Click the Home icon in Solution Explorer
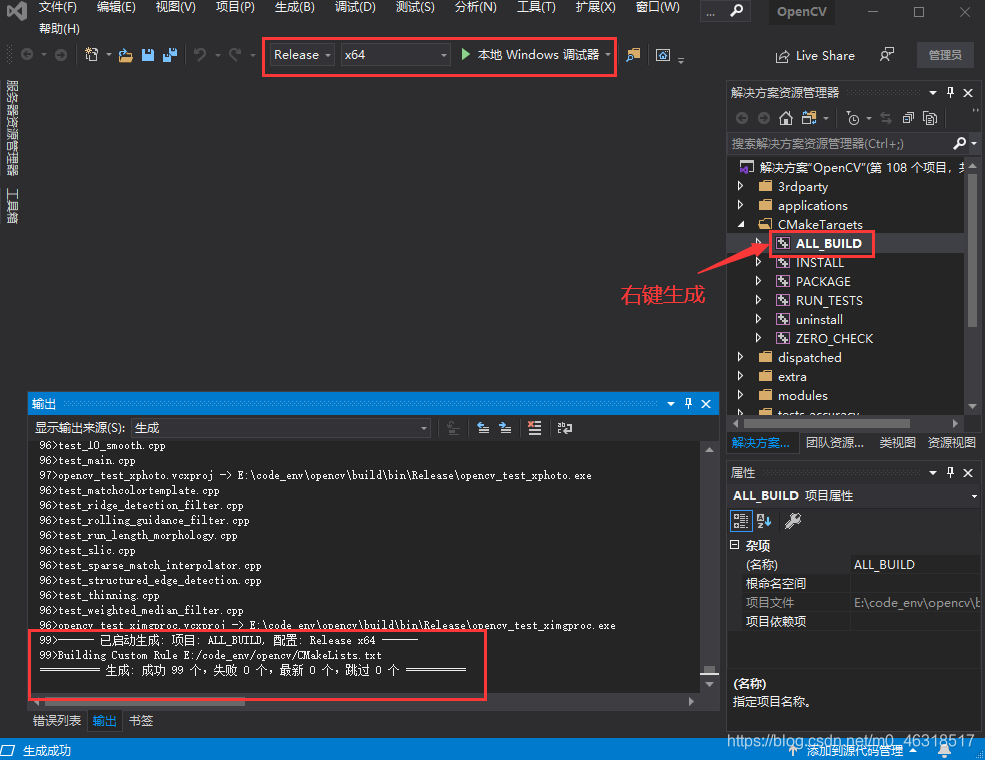The image size is (985, 760). [786, 117]
